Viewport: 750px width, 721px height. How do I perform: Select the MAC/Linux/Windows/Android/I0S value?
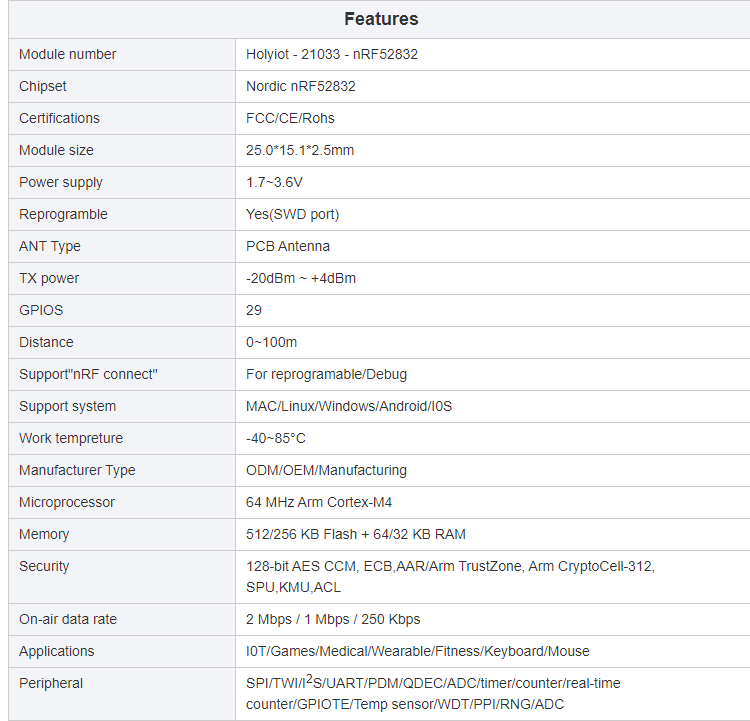tap(349, 406)
